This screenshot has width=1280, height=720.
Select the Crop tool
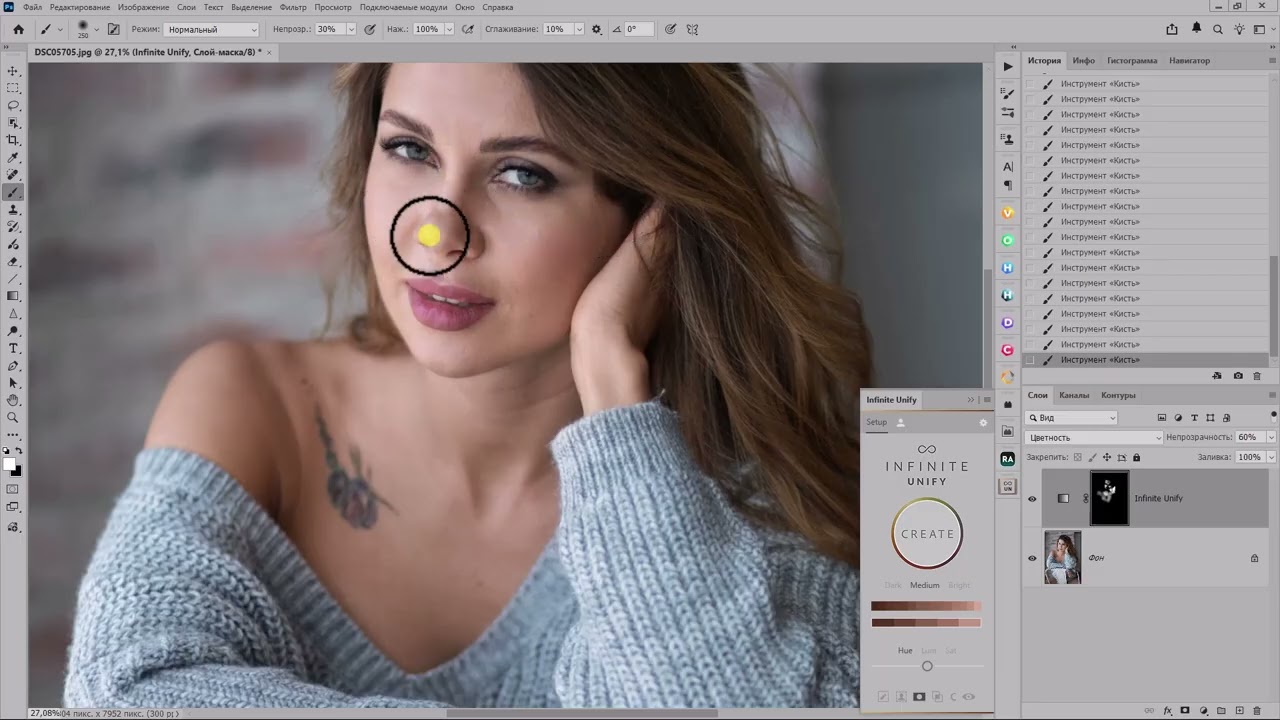coord(13,140)
